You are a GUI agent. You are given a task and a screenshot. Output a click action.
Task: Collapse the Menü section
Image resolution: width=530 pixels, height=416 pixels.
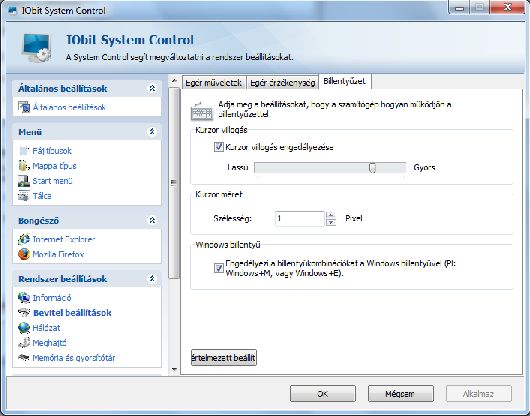[x=152, y=131]
